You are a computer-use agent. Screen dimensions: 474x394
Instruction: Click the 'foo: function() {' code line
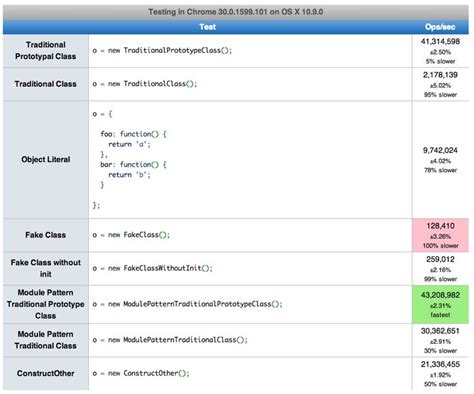(133, 134)
